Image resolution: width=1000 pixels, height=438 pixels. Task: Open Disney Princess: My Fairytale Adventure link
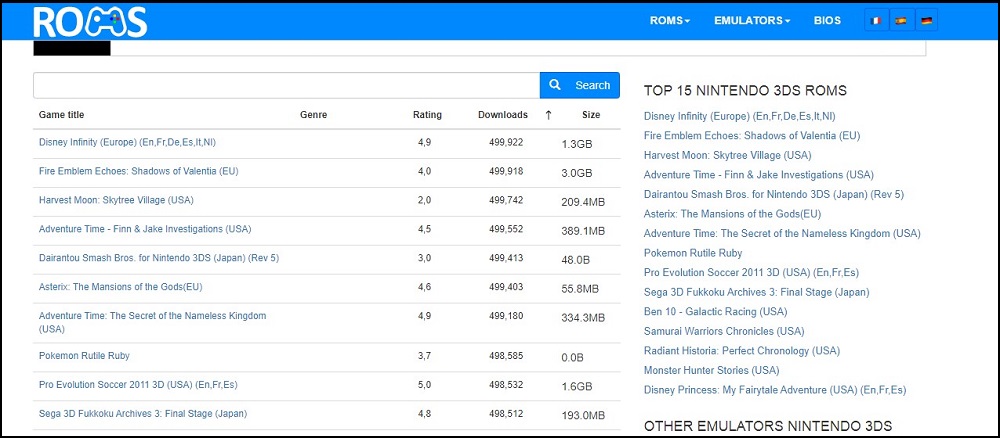point(775,390)
